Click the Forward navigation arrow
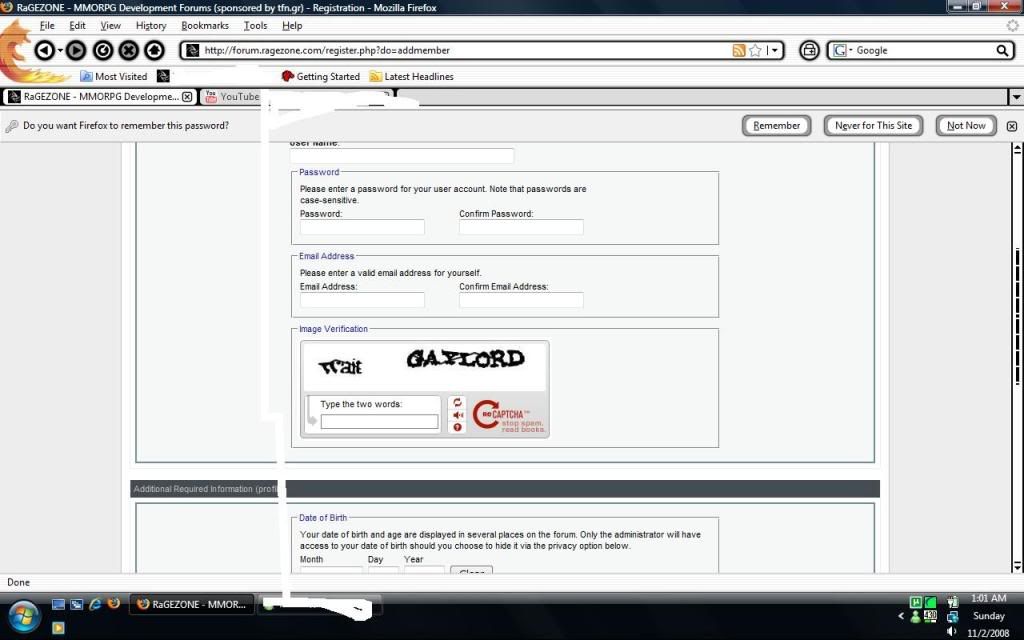1024x640 pixels. [x=76, y=50]
